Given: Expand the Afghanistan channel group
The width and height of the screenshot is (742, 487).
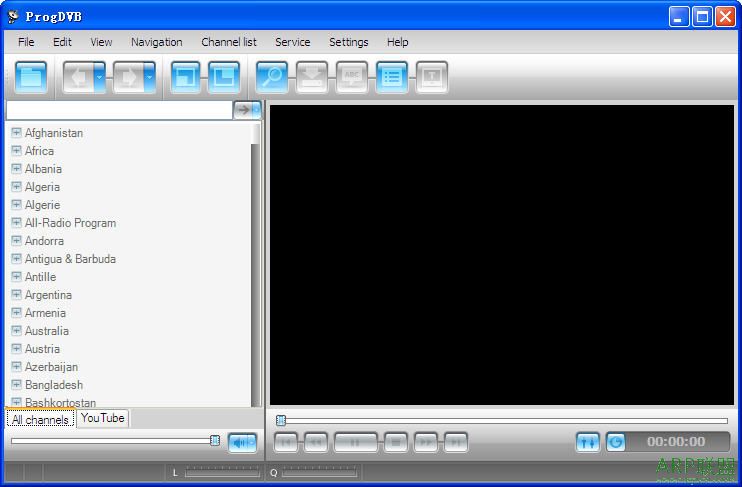Looking at the screenshot, I should point(16,133).
